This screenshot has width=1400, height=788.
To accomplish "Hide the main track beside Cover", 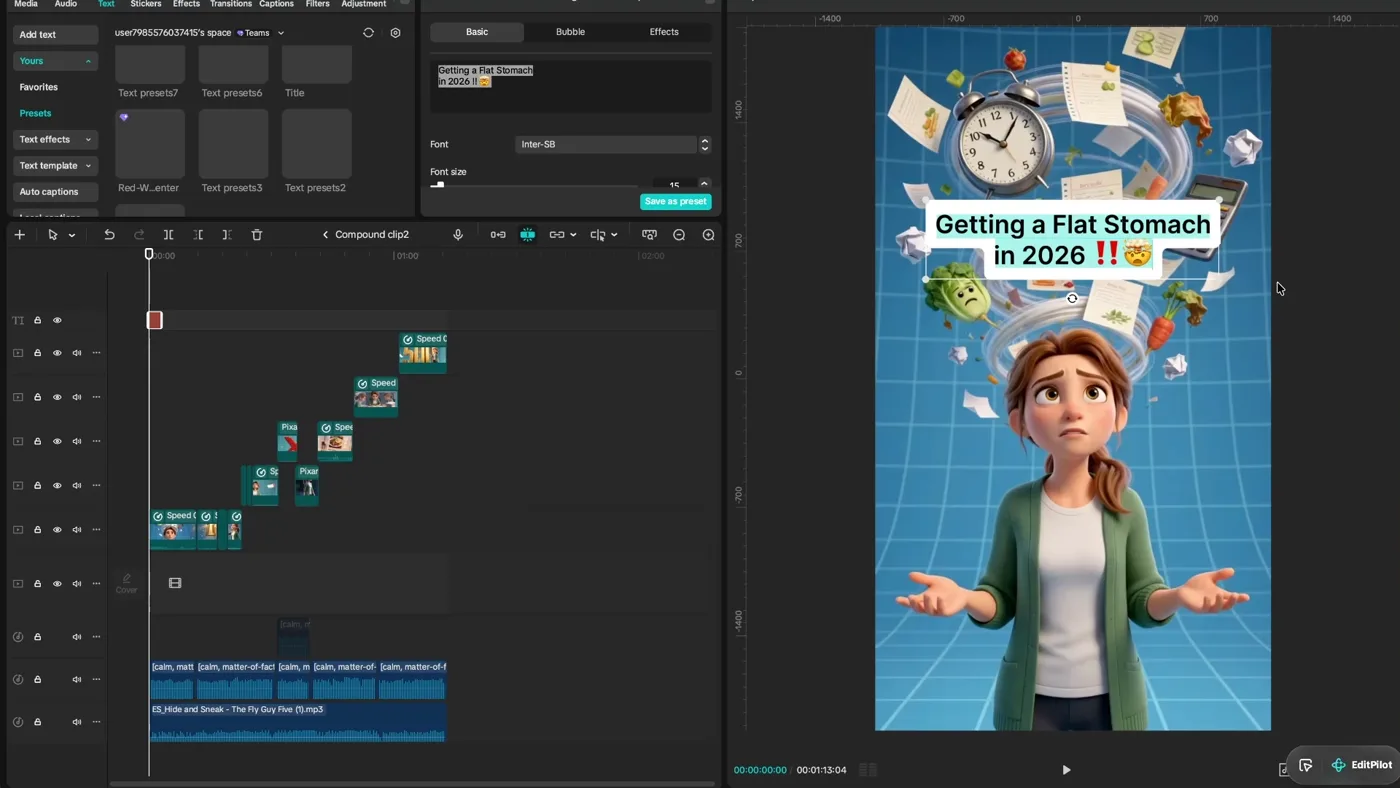I will tap(57, 584).
